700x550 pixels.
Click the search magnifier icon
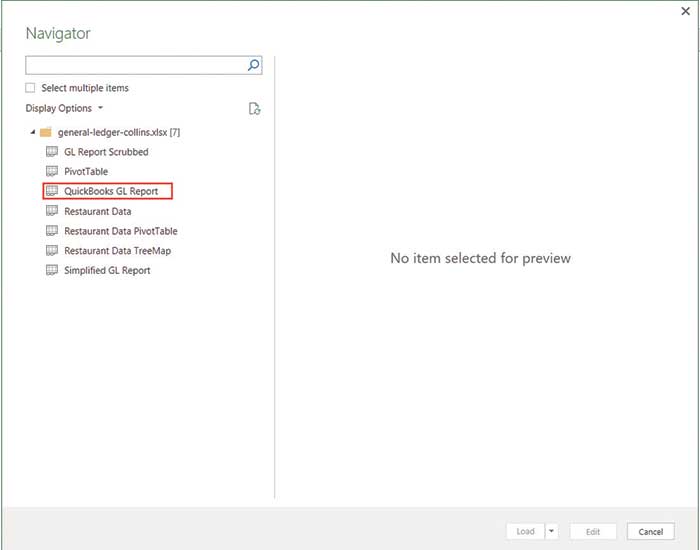pyautogui.click(x=254, y=65)
